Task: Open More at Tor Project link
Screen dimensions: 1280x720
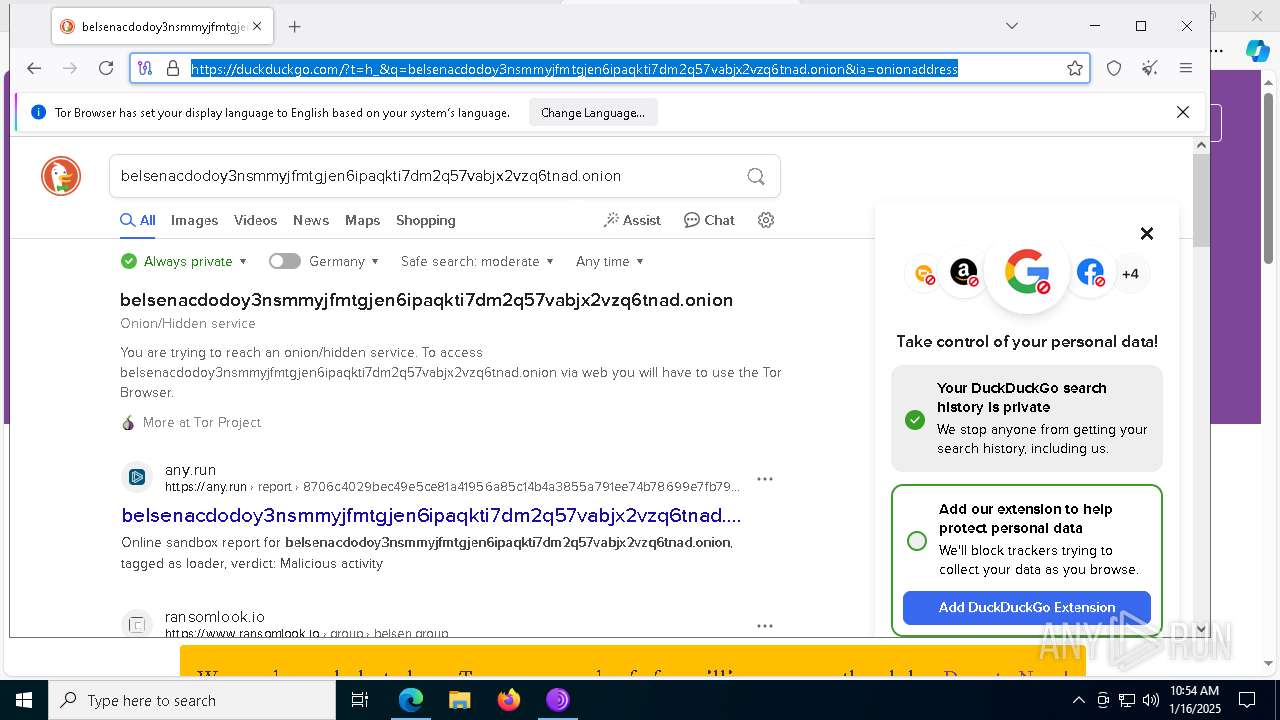Action: pyautogui.click(x=201, y=422)
